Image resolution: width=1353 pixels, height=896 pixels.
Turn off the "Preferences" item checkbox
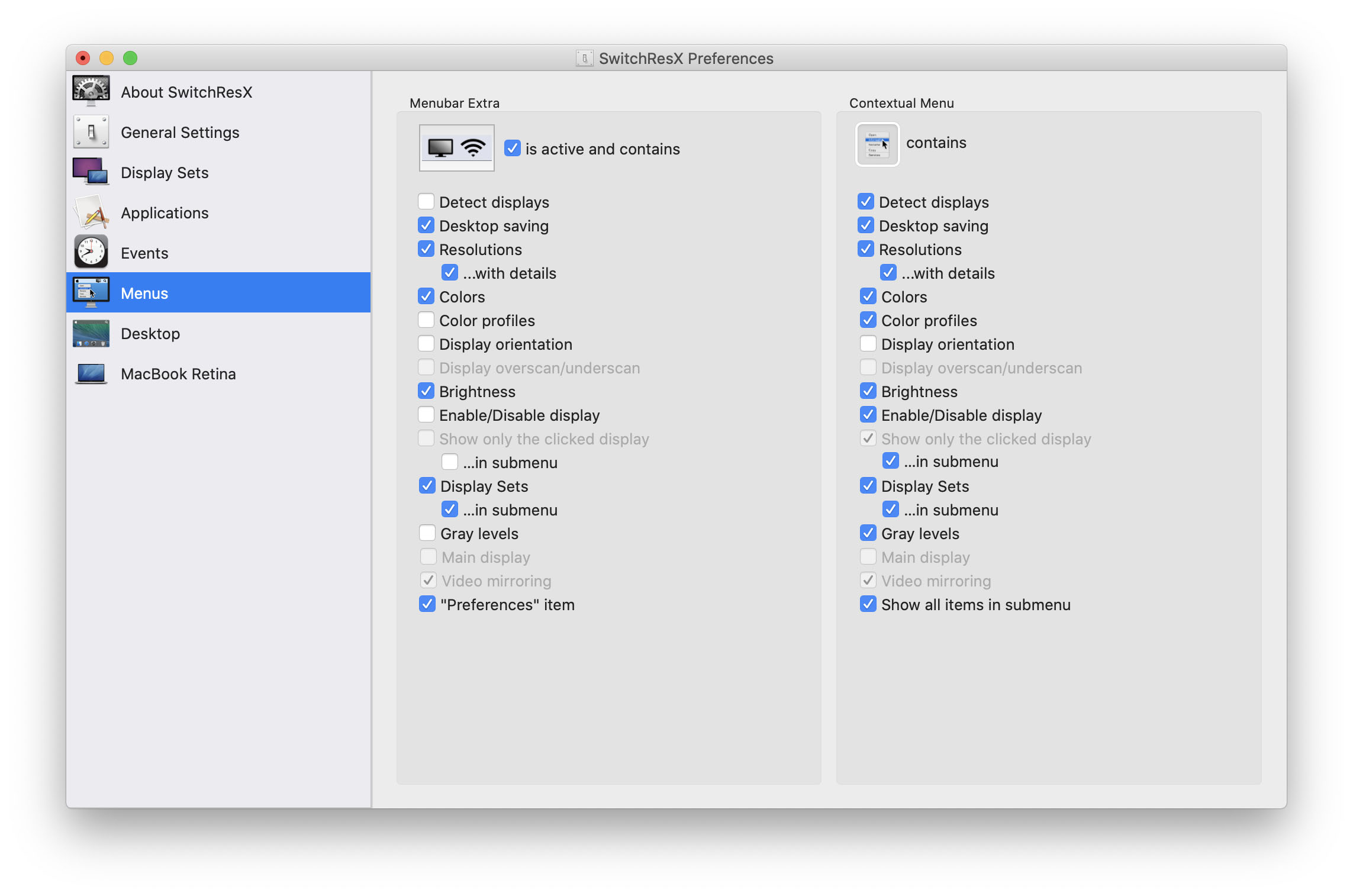tap(427, 604)
